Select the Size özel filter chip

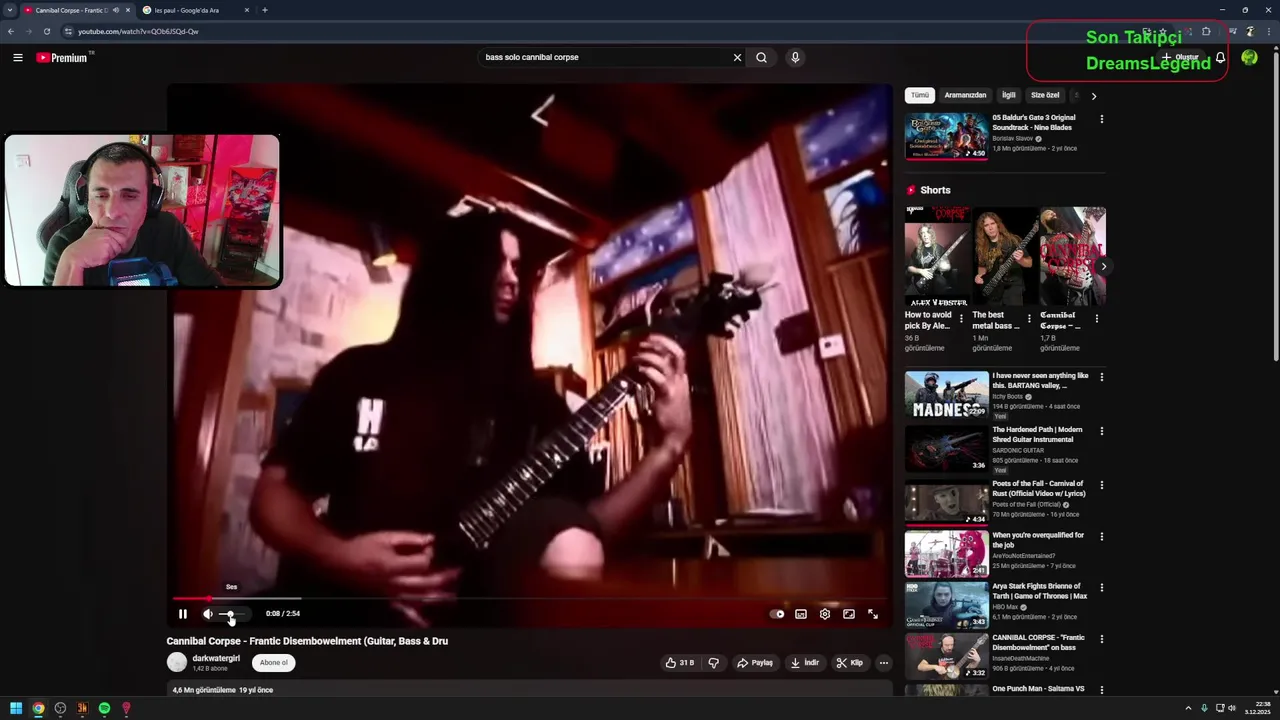(1045, 95)
